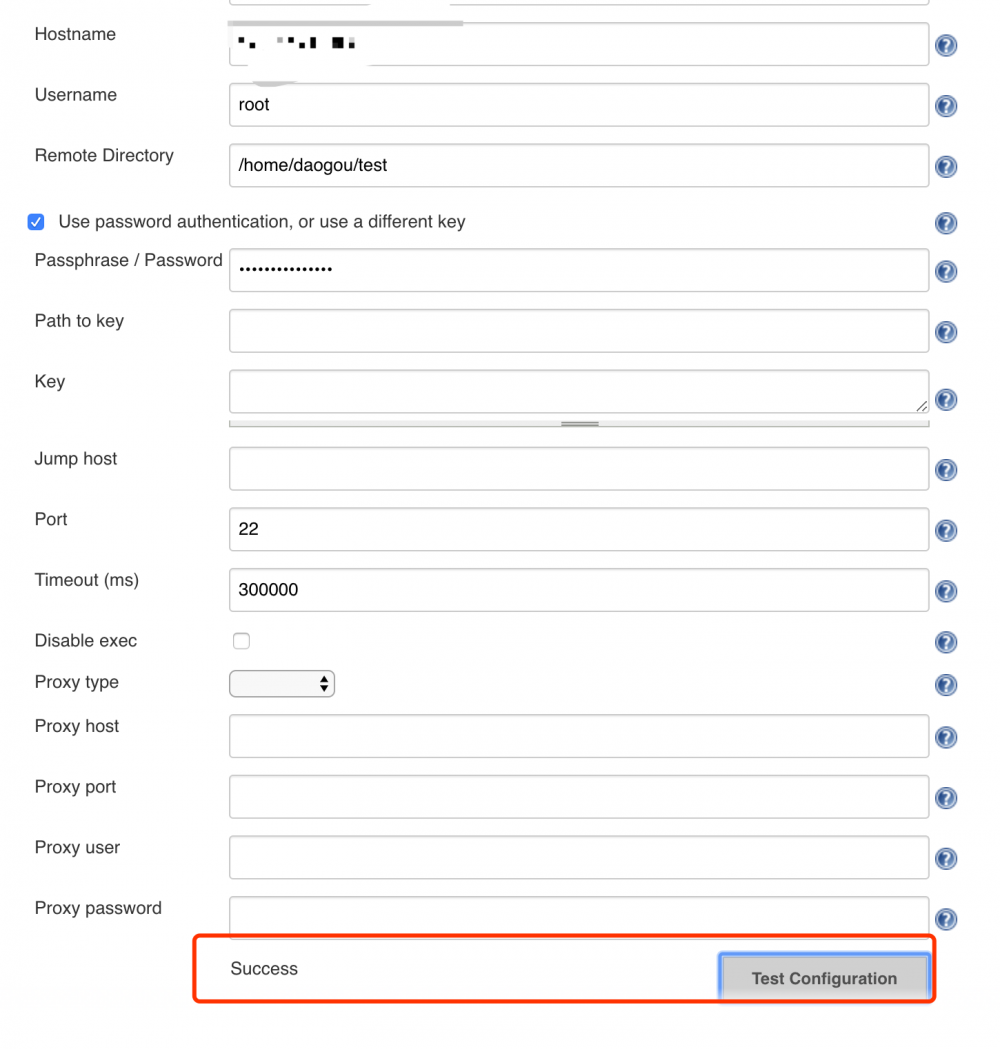
Task: Click inside the Timeout (ms) field
Action: click(578, 590)
